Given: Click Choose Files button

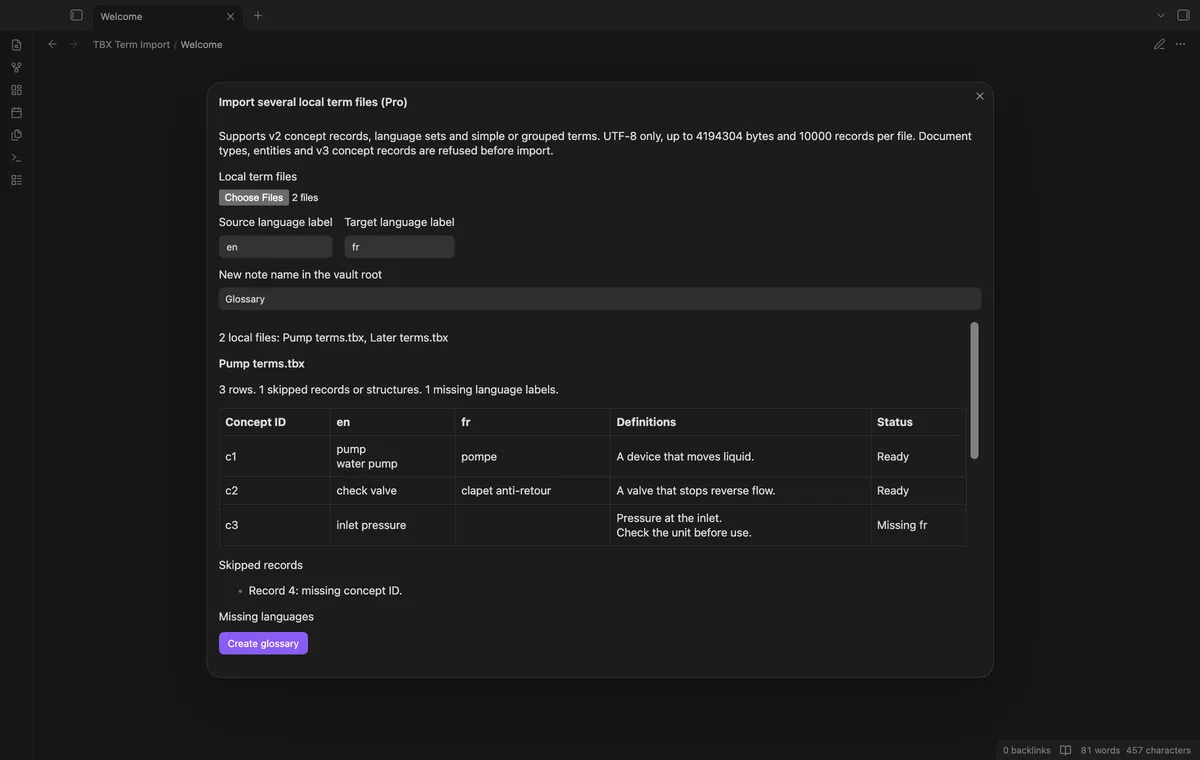Looking at the screenshot, I should pos(254,197).
